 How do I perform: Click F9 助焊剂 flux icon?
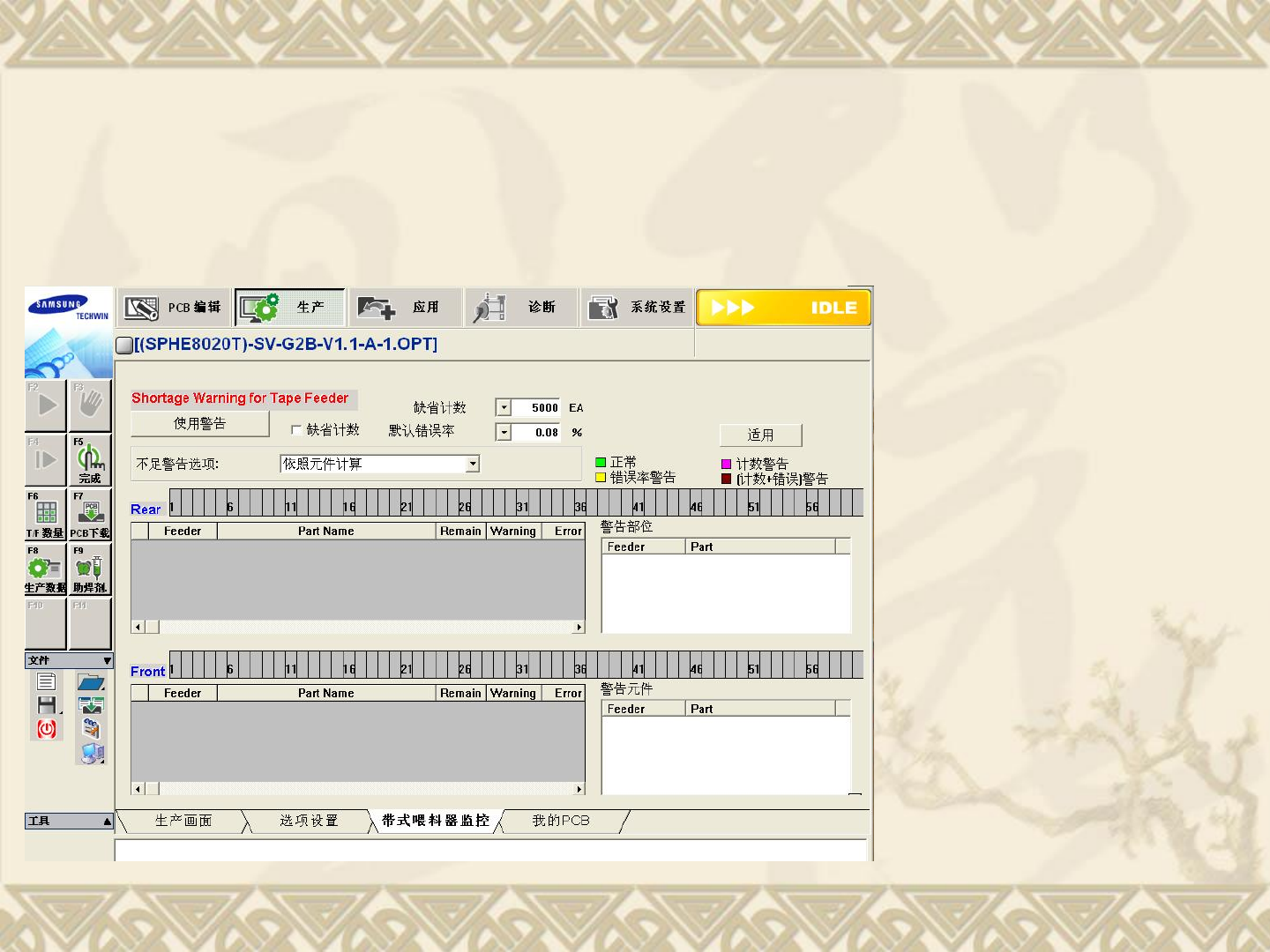91,569
